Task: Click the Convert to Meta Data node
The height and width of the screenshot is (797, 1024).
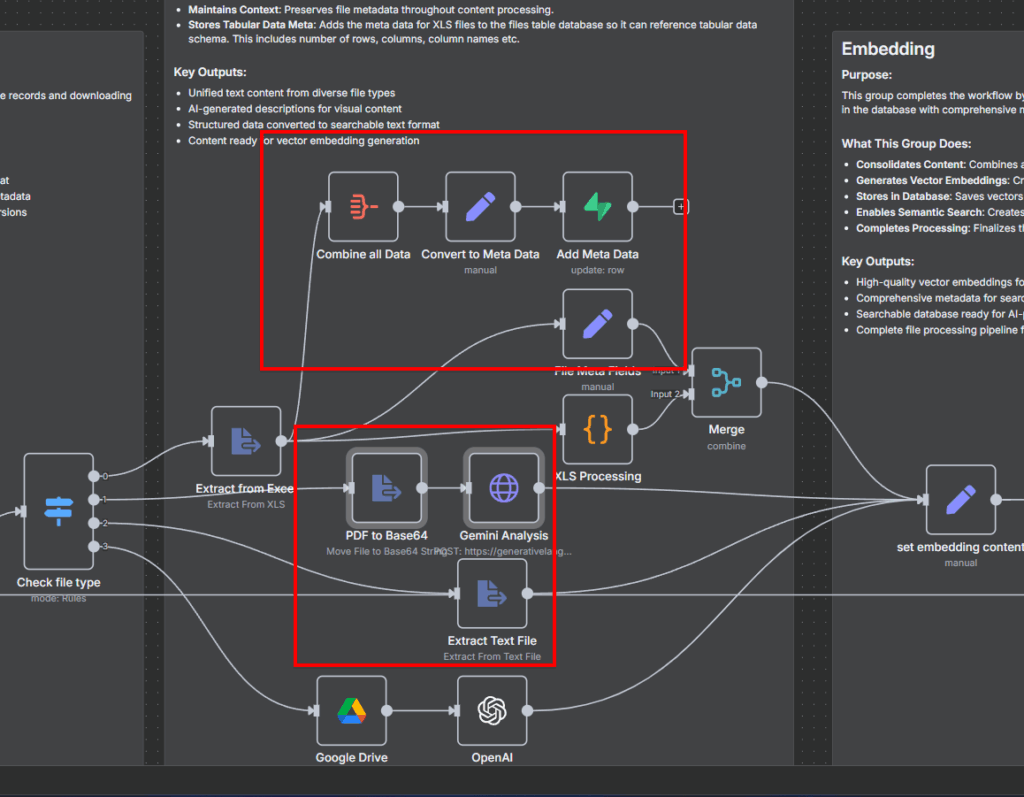Action: [x=480, y=207]
